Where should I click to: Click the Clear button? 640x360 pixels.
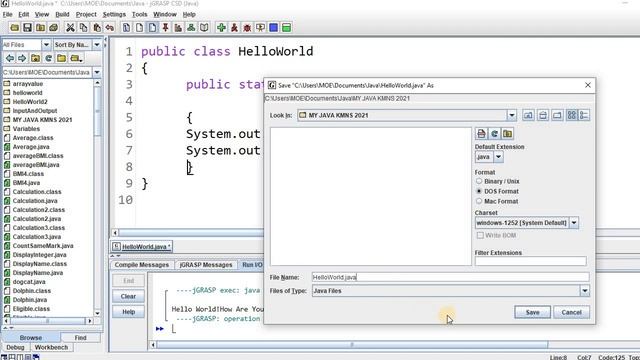128,296
